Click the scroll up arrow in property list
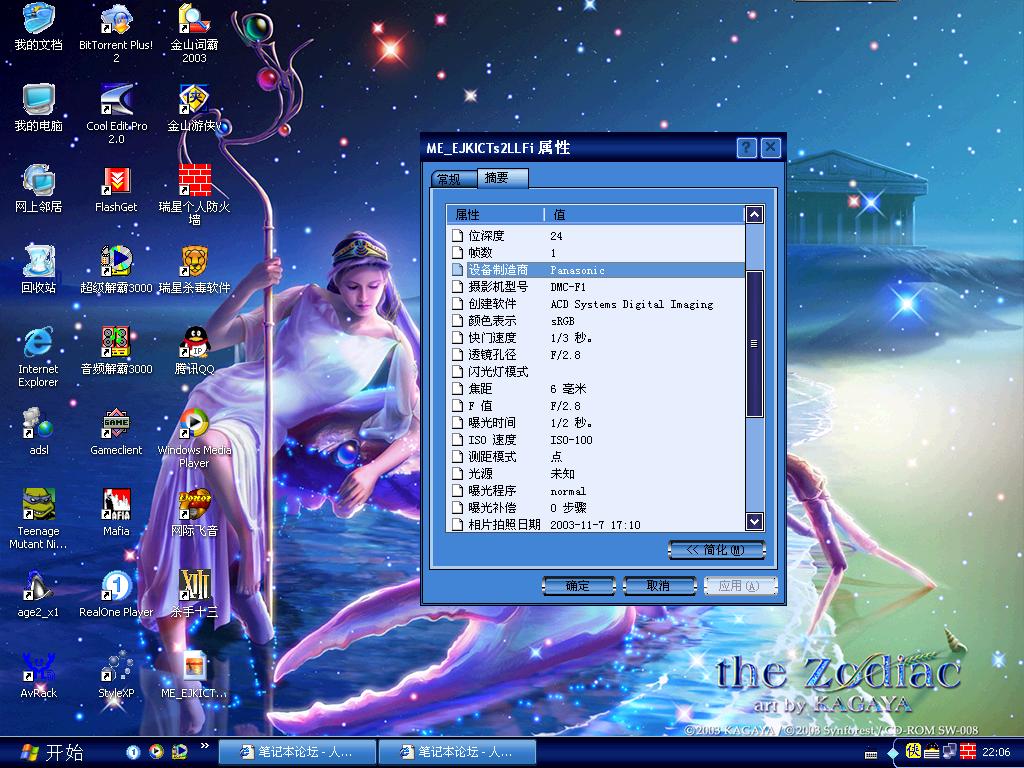The height and width of the screenshot is (768, 1024). point(754,214)
